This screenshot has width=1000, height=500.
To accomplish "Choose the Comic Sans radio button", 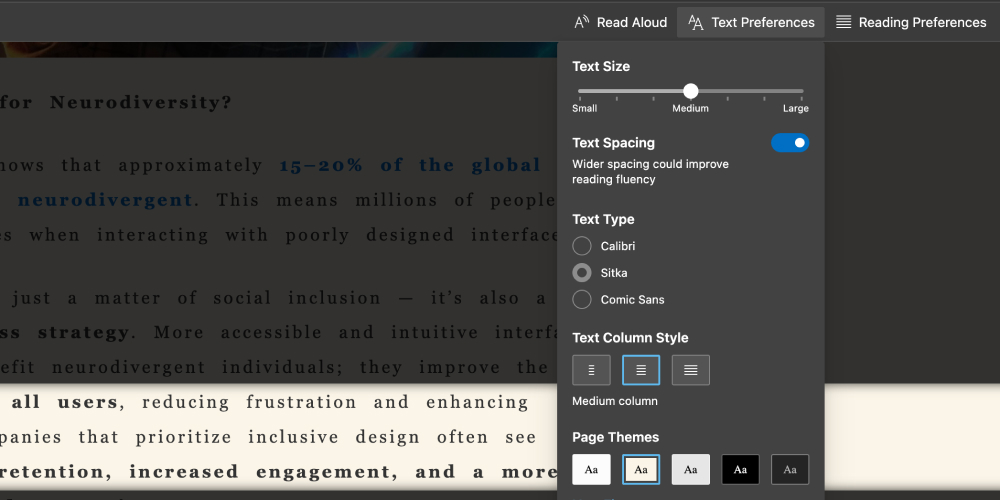I will [582, 300].
